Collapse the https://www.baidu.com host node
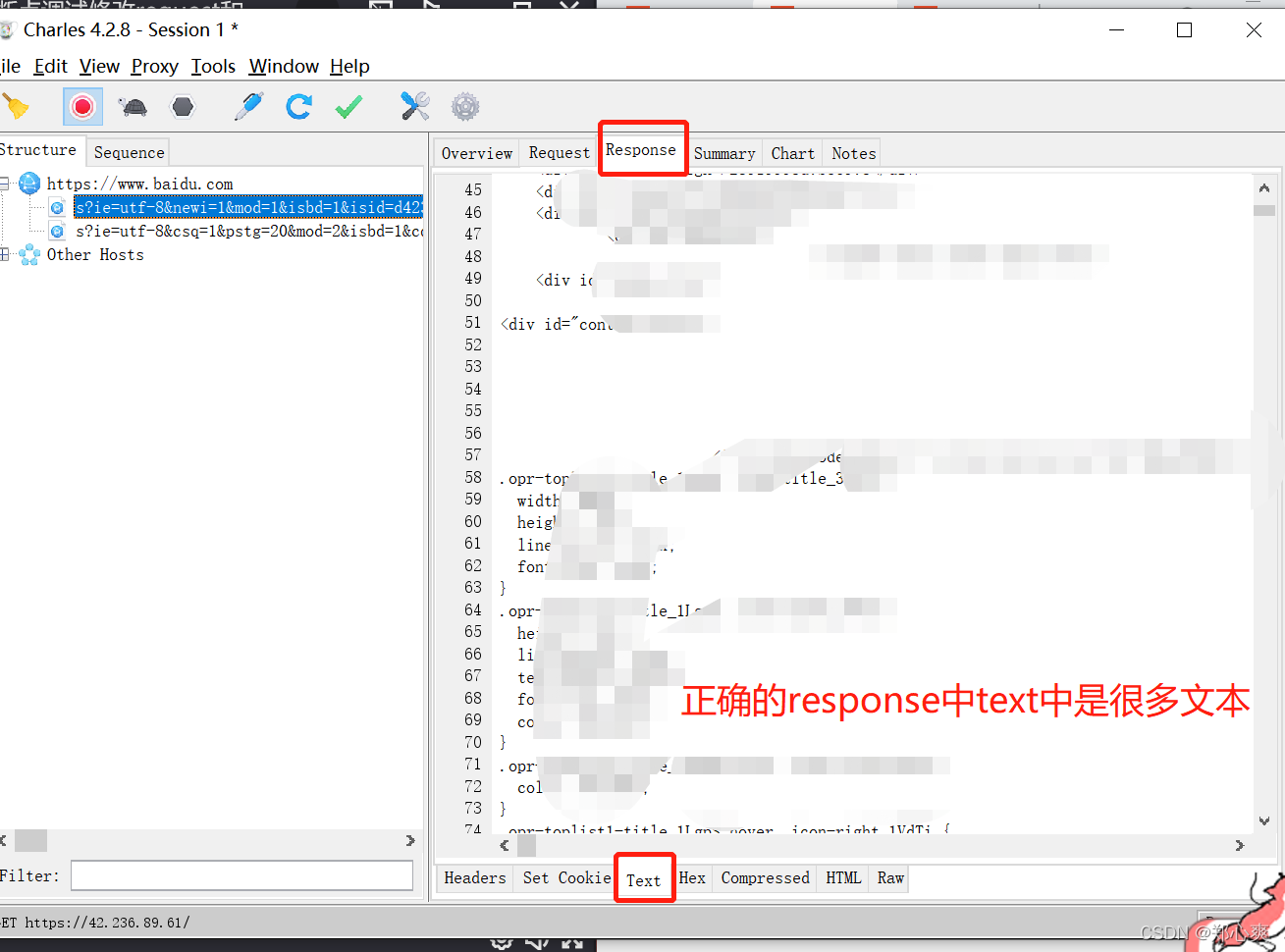Image resolution: width=1285 pixels, height=952 pixels. point(5,184)
